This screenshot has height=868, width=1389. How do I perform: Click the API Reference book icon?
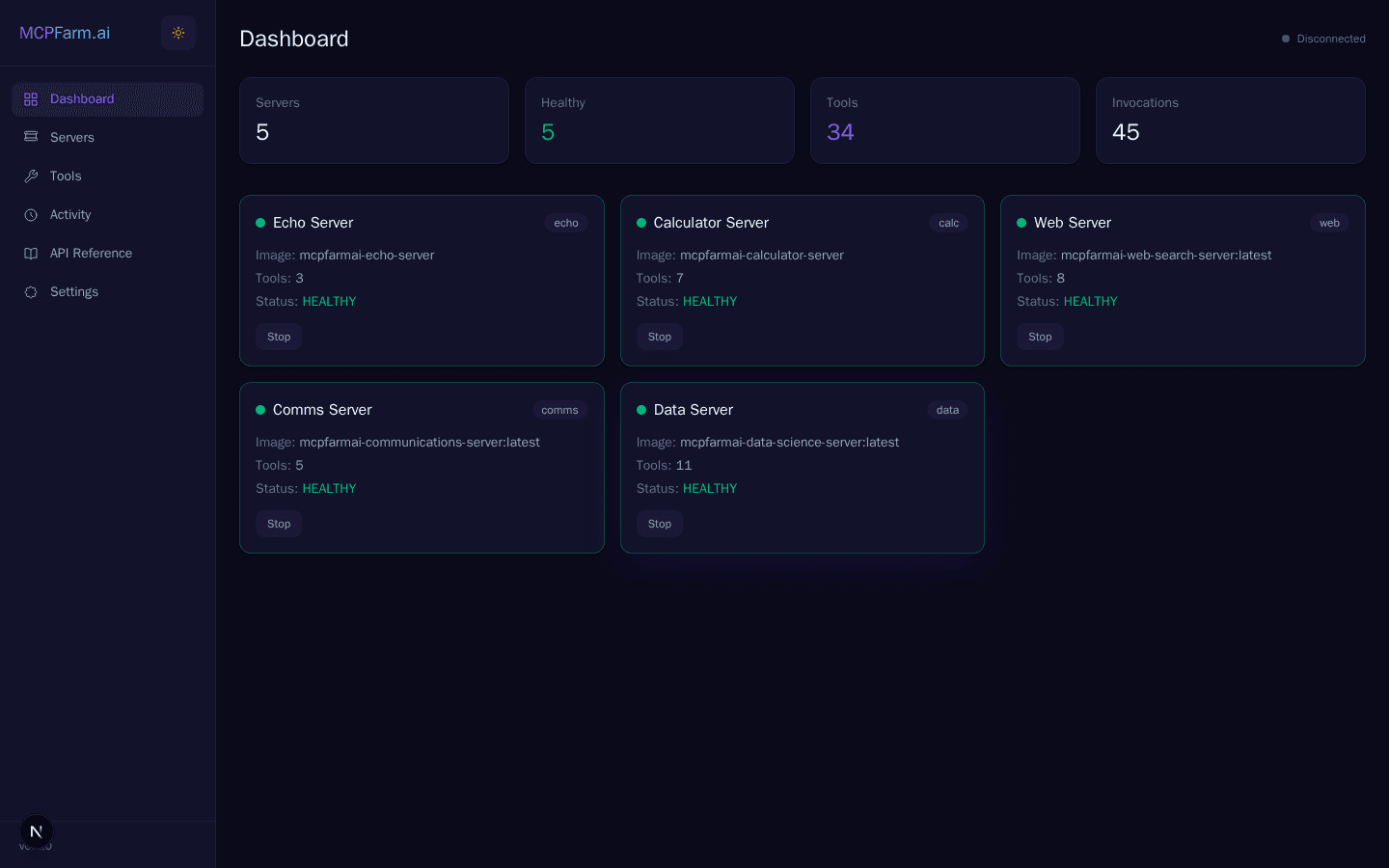pos(30,253)
